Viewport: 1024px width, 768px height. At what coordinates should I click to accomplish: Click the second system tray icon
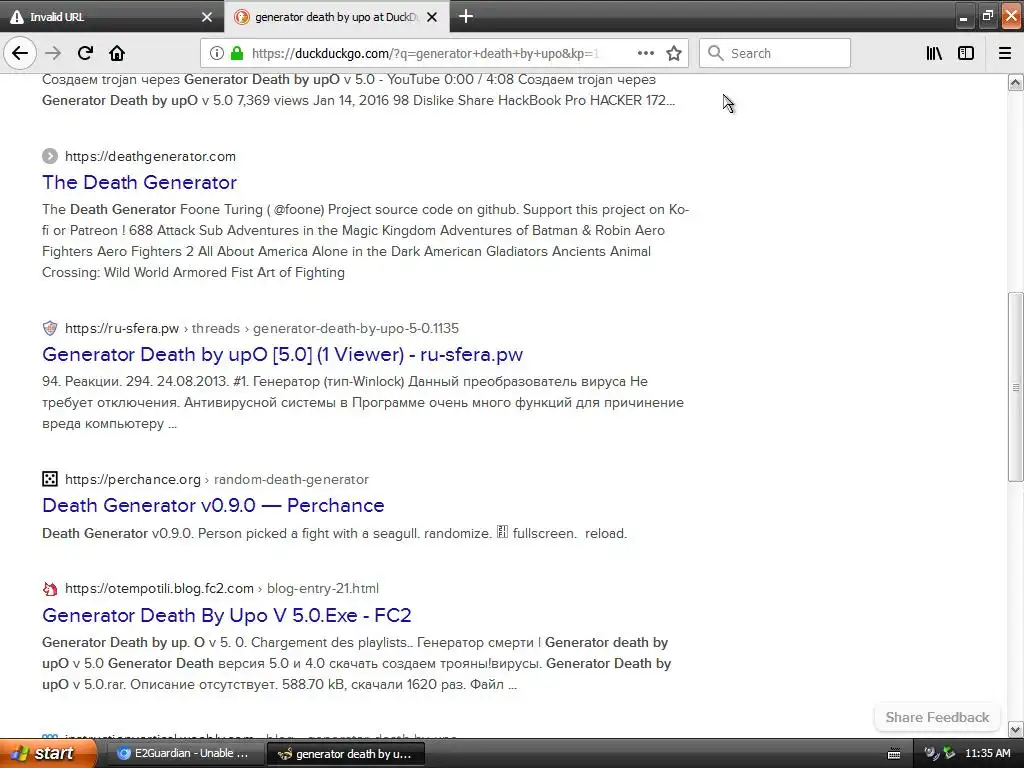click(950, 754)
